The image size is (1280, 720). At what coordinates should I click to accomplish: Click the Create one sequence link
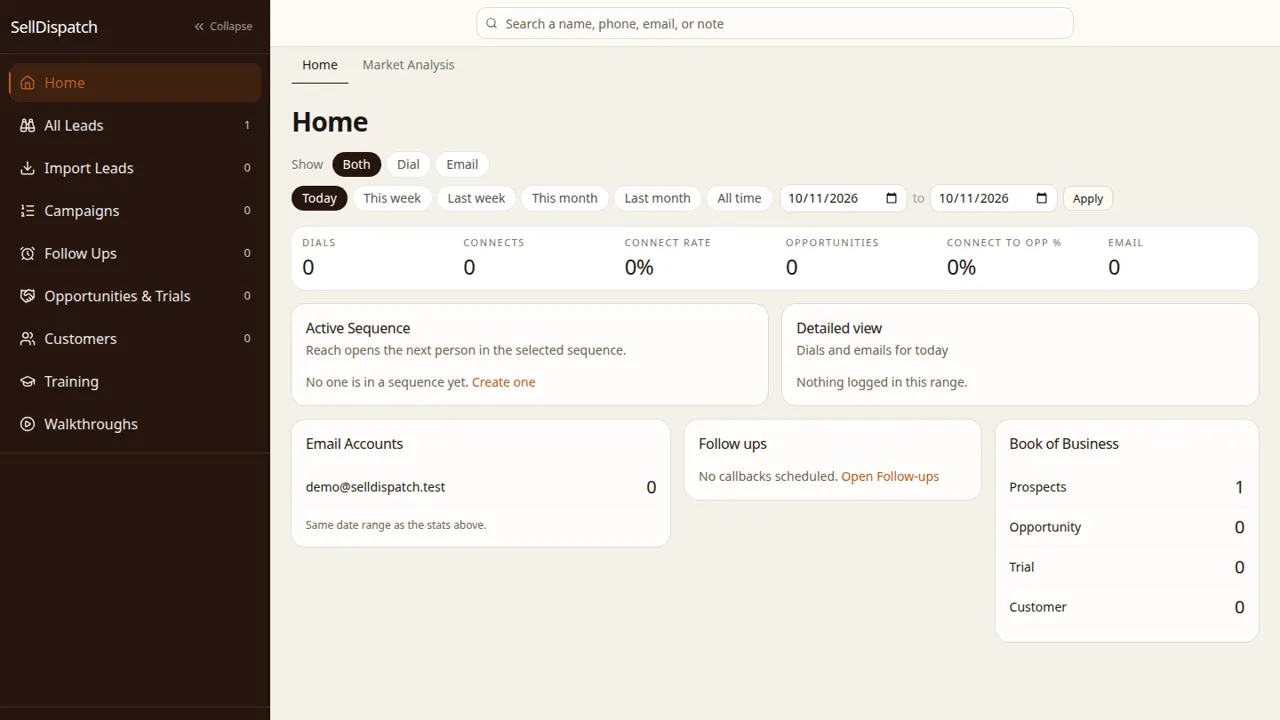[x=503, y=382]
